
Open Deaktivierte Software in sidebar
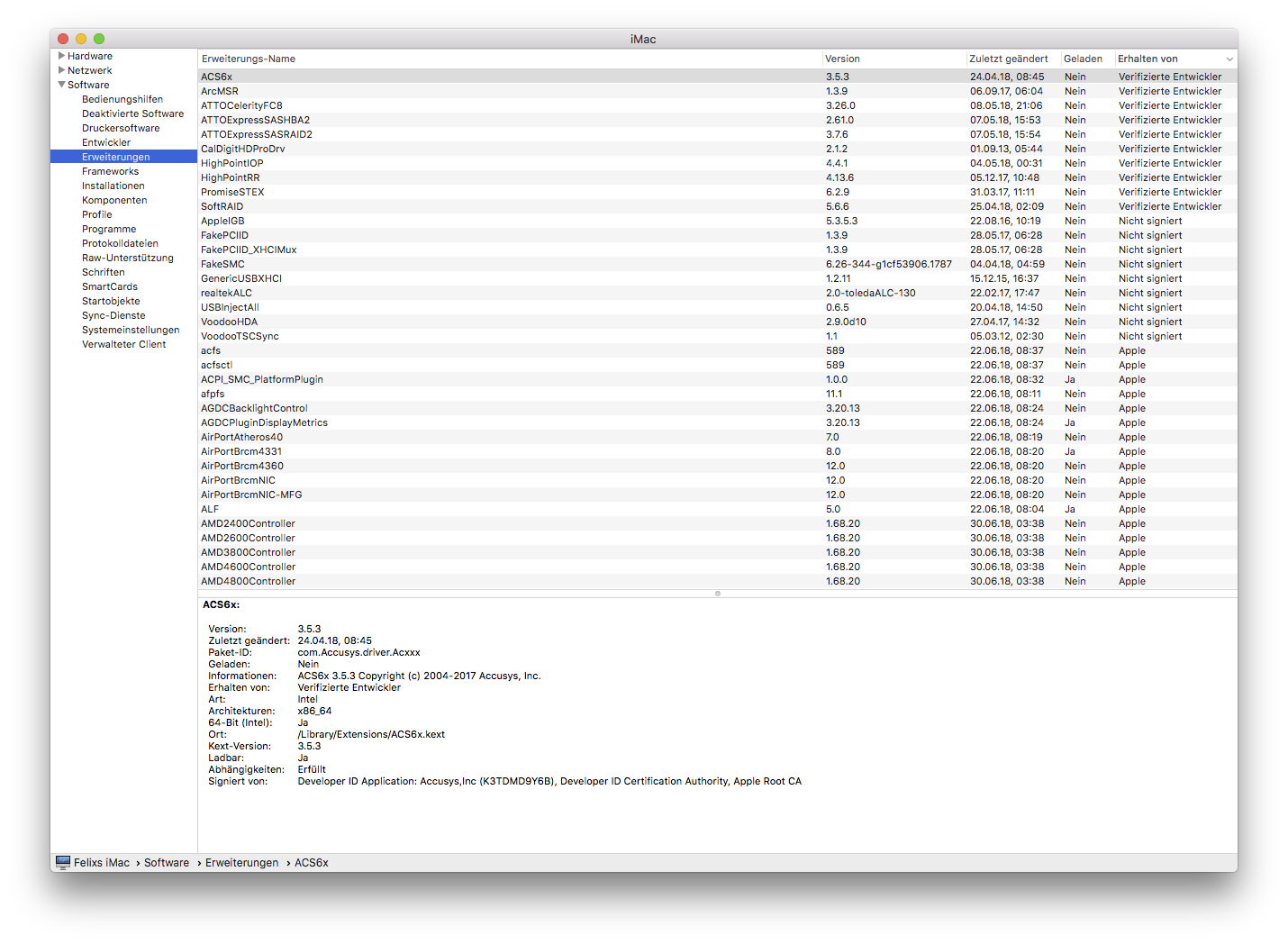point(132,113)
